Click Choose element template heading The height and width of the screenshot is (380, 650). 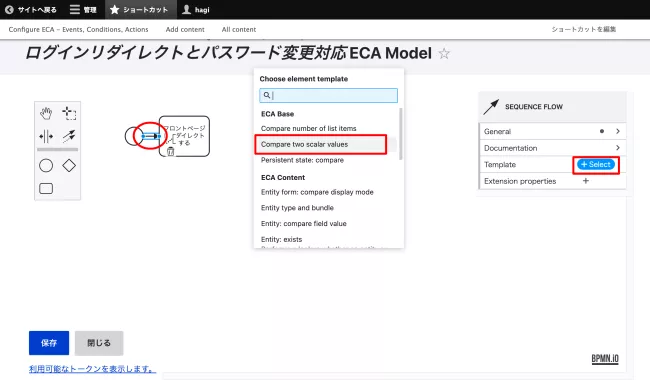[x=303, y=79]
